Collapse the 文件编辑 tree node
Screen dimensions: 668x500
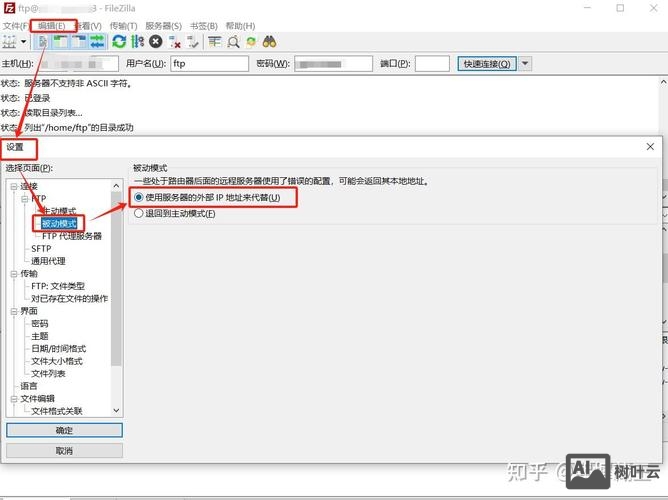point(14,399)
